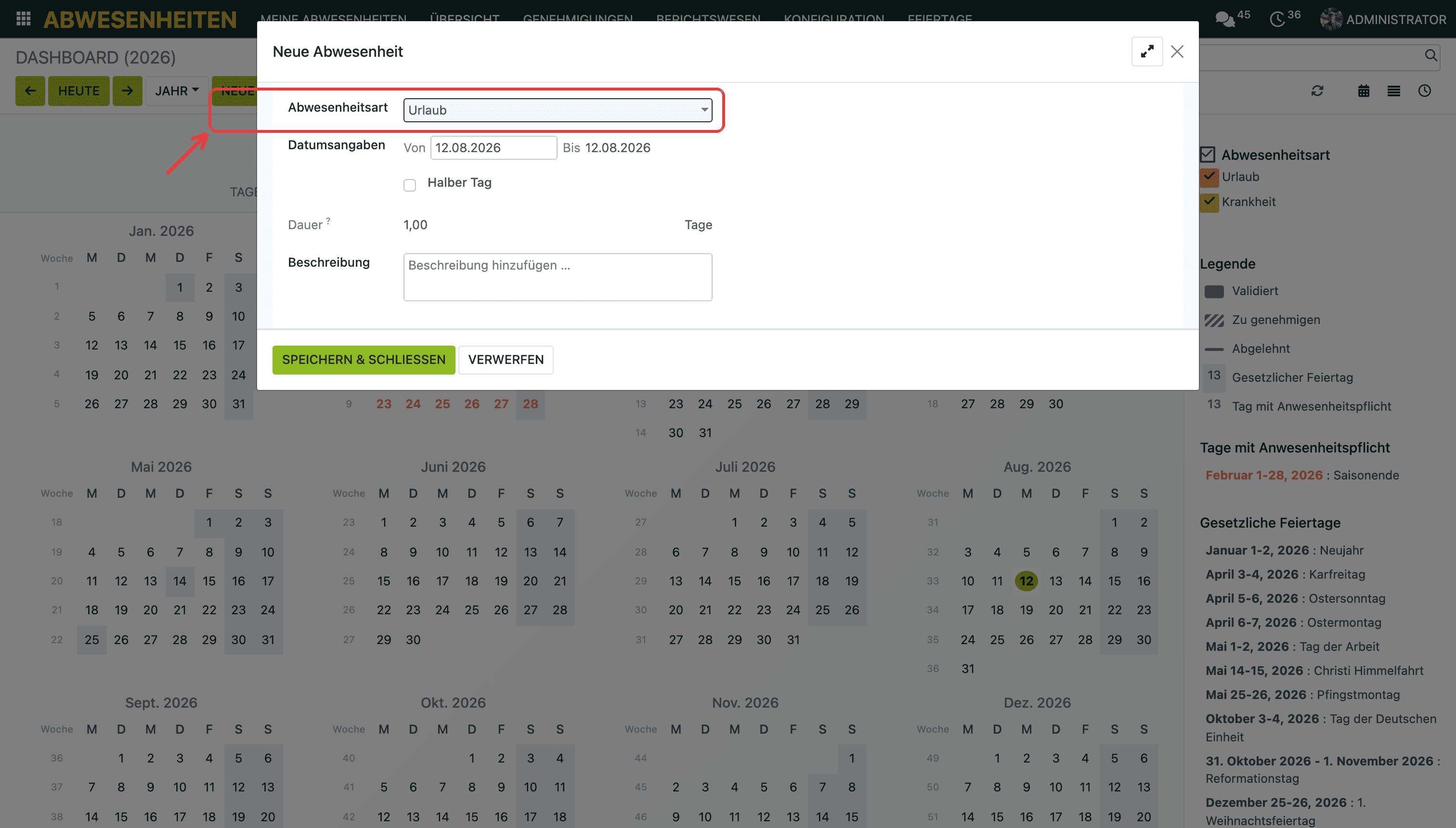Refresh the dashboard view
The width and height of the screenshot is (1456, 828).
[1317, 91]
